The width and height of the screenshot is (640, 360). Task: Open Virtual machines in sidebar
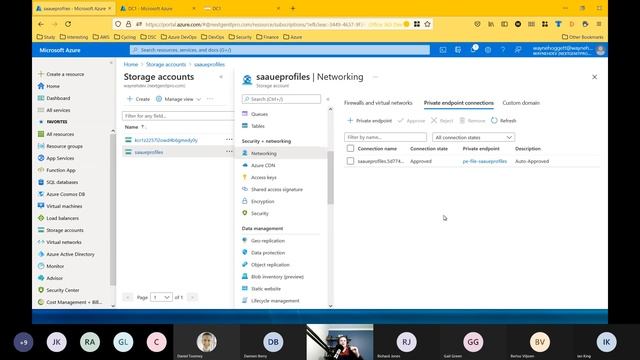[60, 207]
